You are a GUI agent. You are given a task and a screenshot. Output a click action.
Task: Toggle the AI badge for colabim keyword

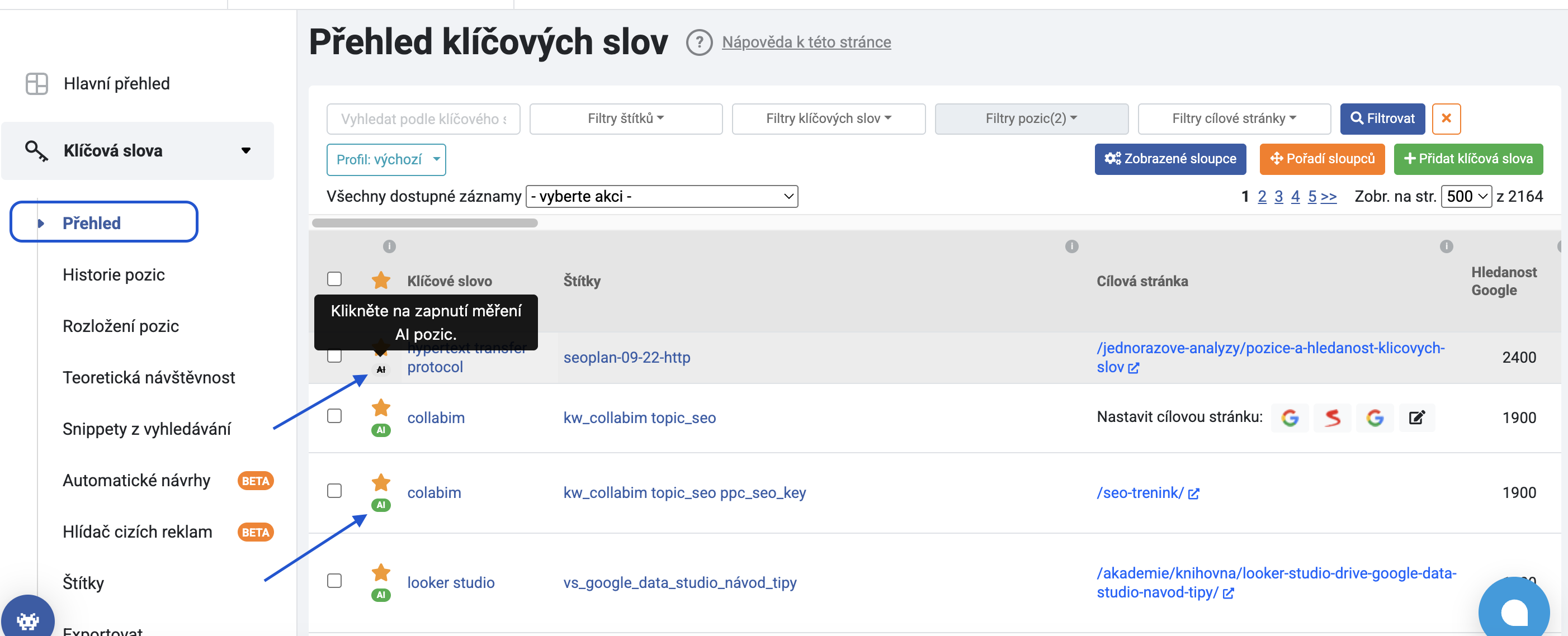[381, 505]
